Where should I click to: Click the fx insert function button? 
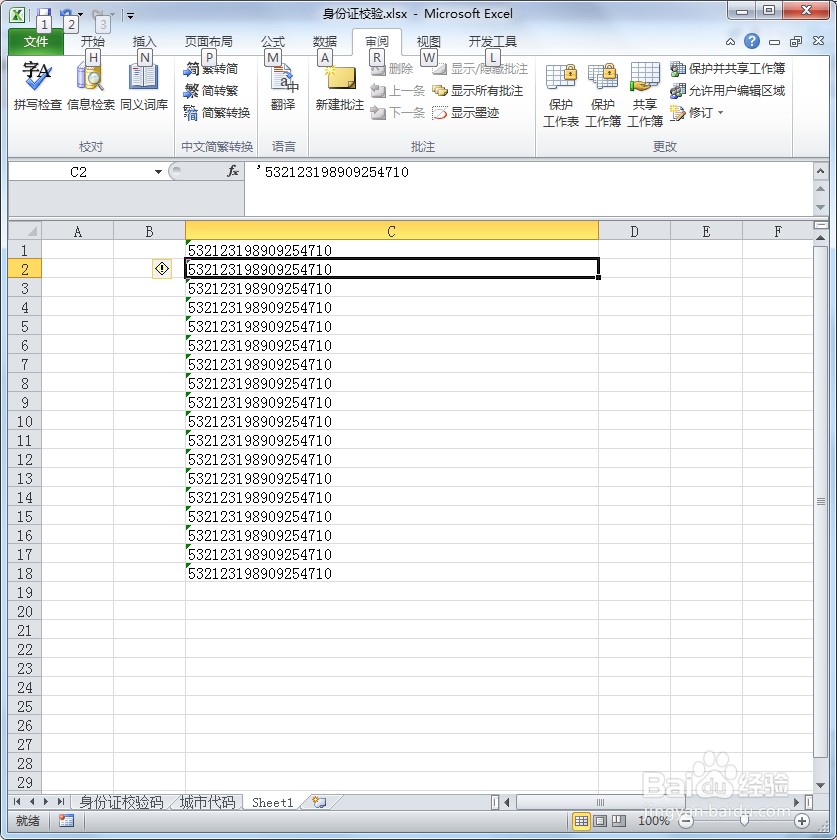point(233,171)
